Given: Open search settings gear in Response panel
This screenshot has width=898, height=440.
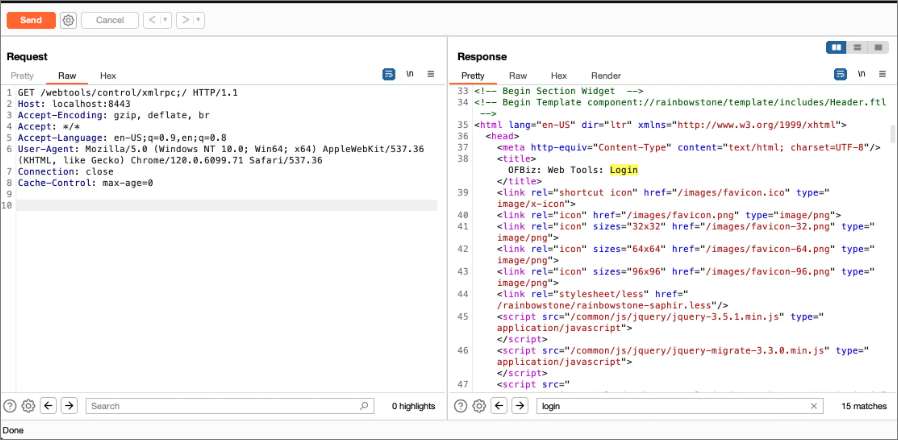Looking at the screenshot, I should 479,406.
